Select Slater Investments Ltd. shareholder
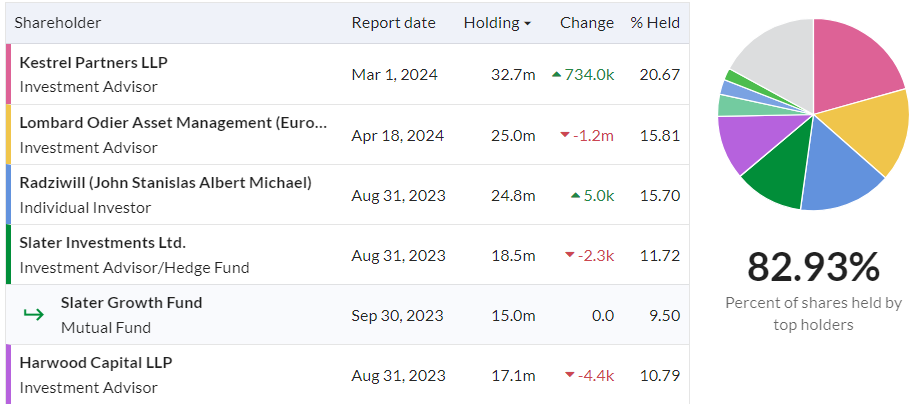The width and height of the screenshot is (919, 404). 103,242
